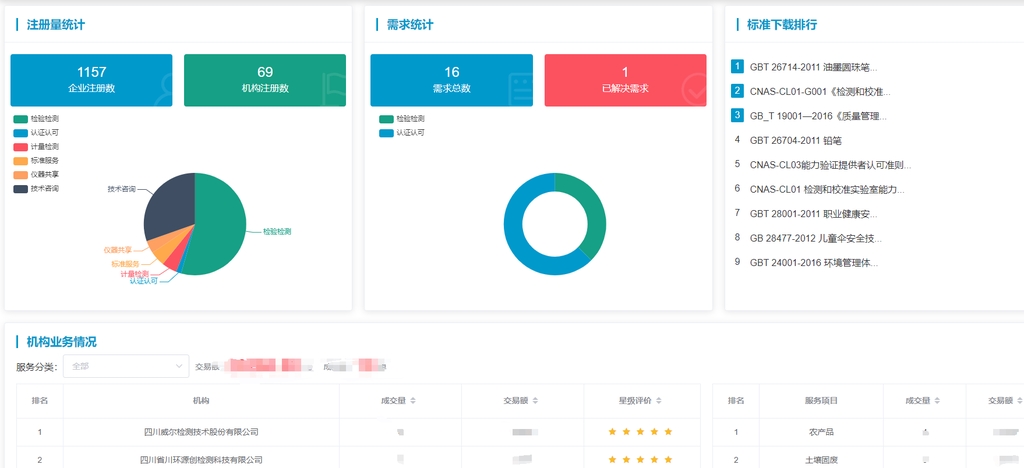Sort institutions table by 交易额 arrows
Screen dimensions: 1024x468
point(537,401)
